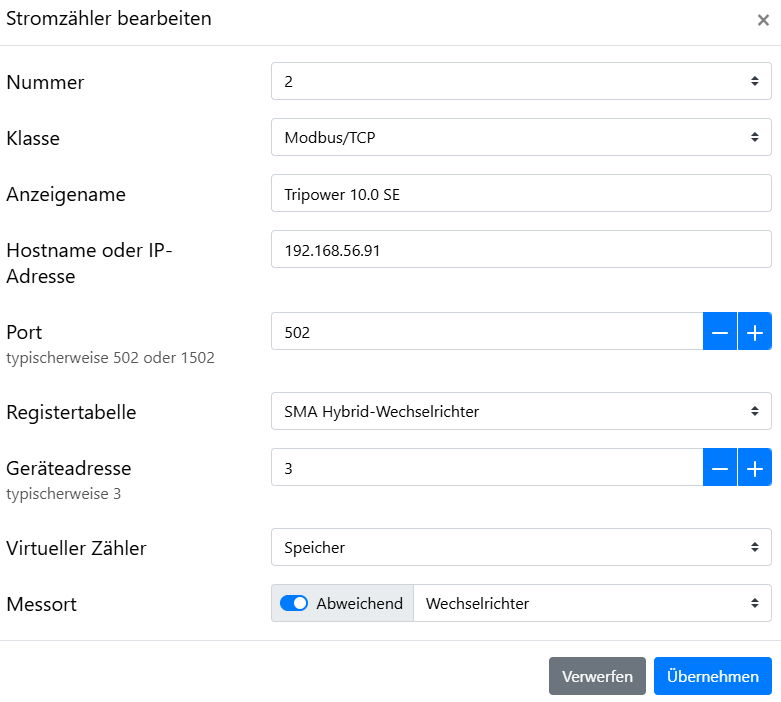Focus the Anzeigename text field
The image size is (781, 702).
click(521, 193)
